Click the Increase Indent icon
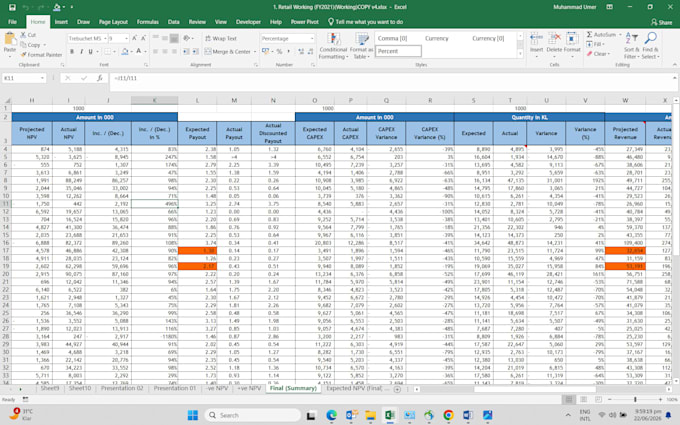680x425 pixels. point(196,51)
